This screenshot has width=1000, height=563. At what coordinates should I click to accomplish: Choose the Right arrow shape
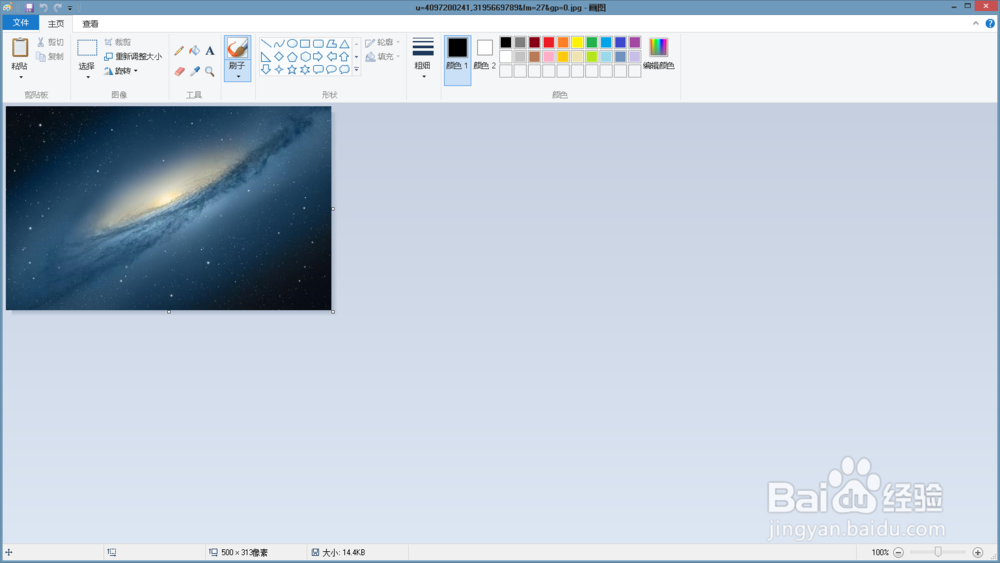(x=318, y=57)
